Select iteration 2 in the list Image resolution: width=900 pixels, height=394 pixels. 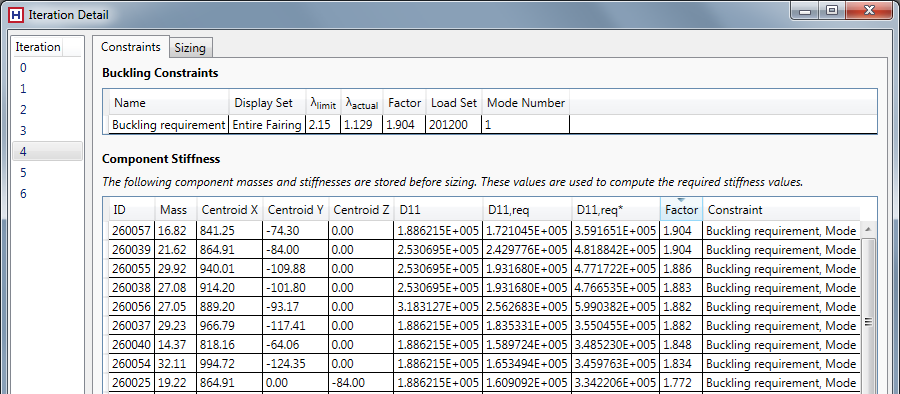tap(48, 110)
